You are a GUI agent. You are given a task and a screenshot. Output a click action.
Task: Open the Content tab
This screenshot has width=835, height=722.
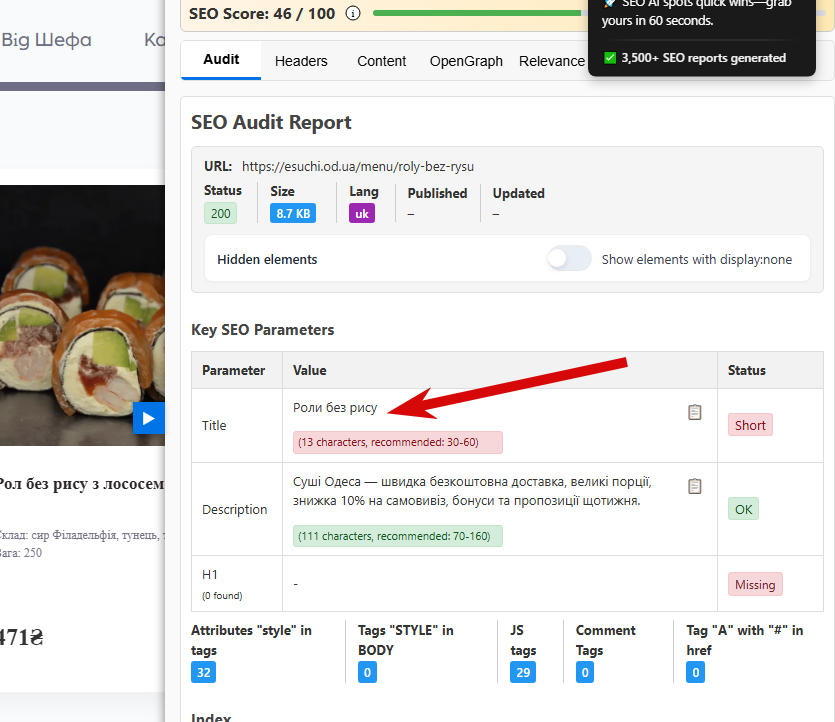coord(382,61)
